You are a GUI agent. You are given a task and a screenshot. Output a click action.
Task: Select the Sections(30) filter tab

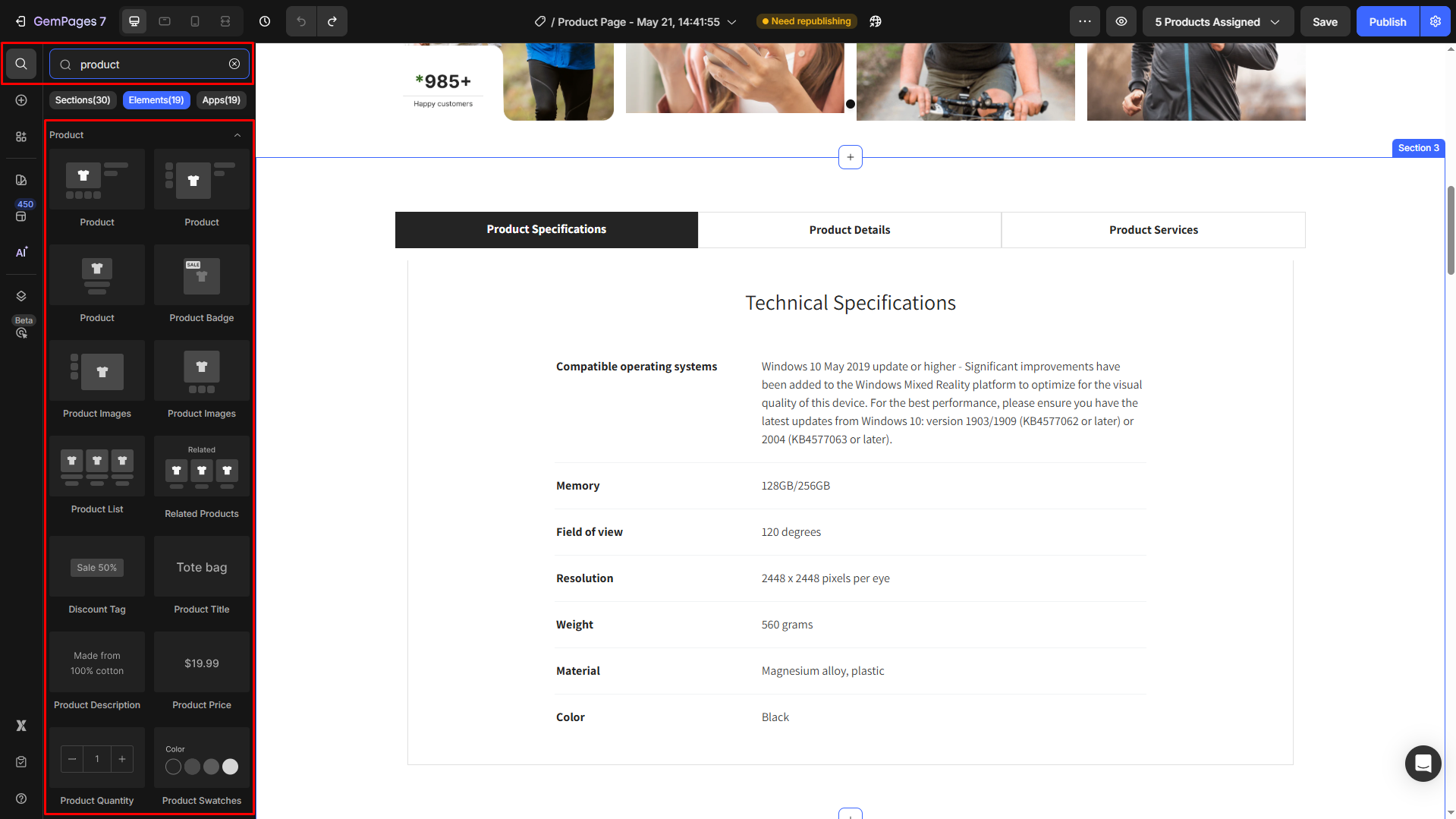coord(83,99)
